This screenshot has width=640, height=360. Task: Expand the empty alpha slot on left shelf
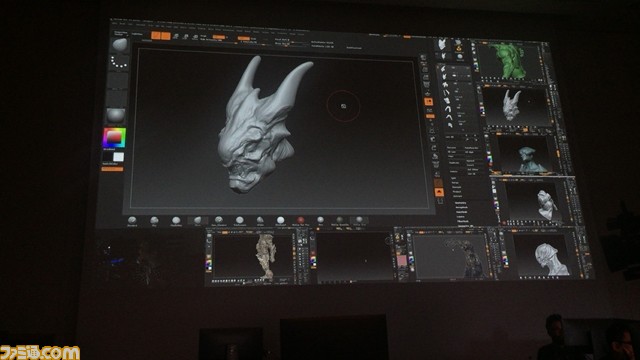(118, 80)
